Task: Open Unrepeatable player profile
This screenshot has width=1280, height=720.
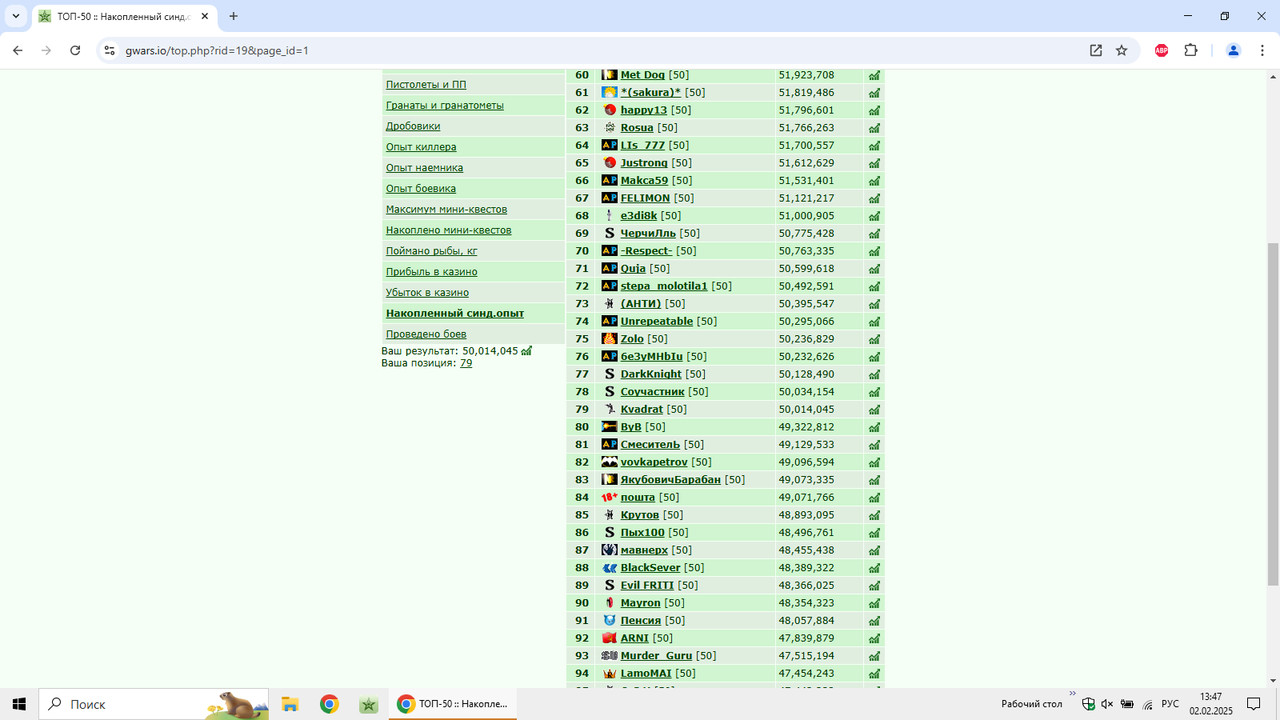Action: coord(657,322)
